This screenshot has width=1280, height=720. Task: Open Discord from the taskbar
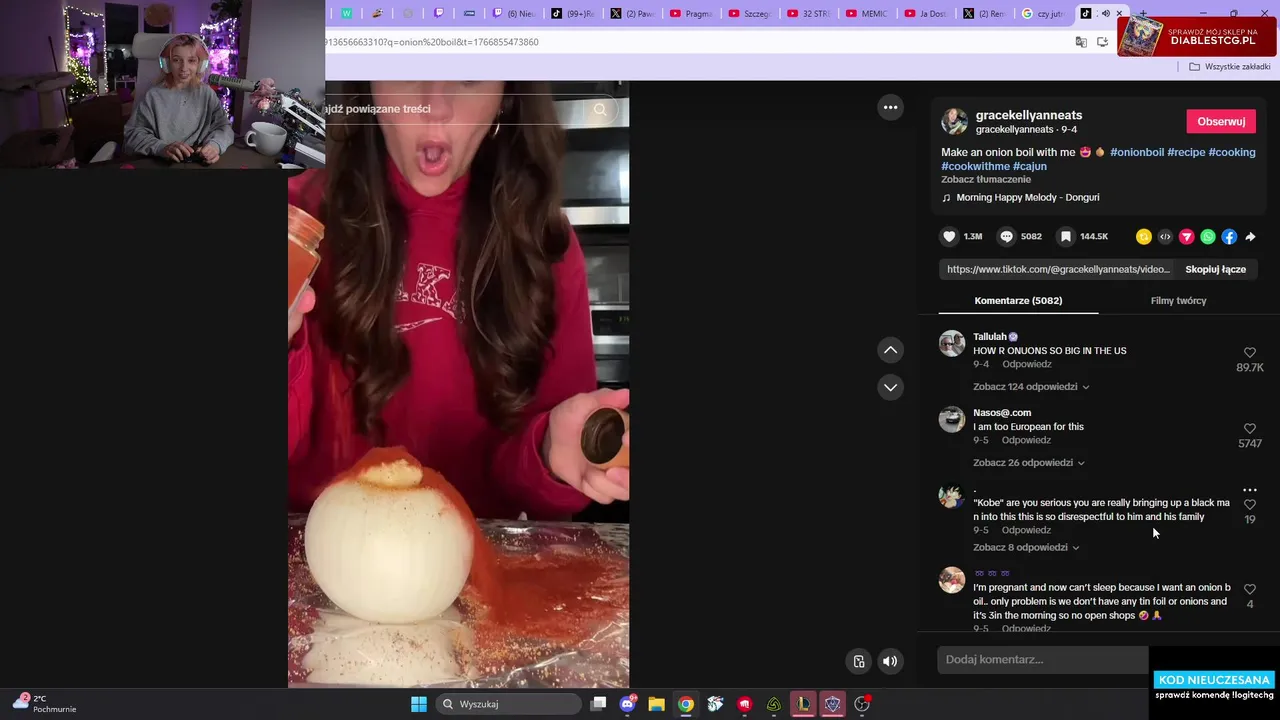[627, 704]
